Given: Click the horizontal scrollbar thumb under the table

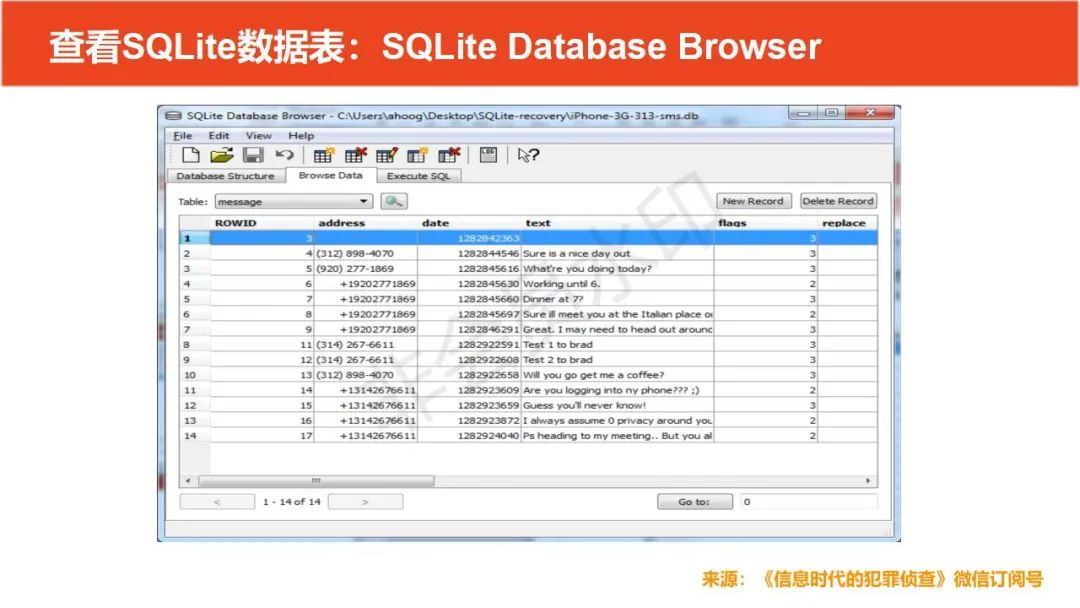Looking at the screenshot, I should [316, 481].
